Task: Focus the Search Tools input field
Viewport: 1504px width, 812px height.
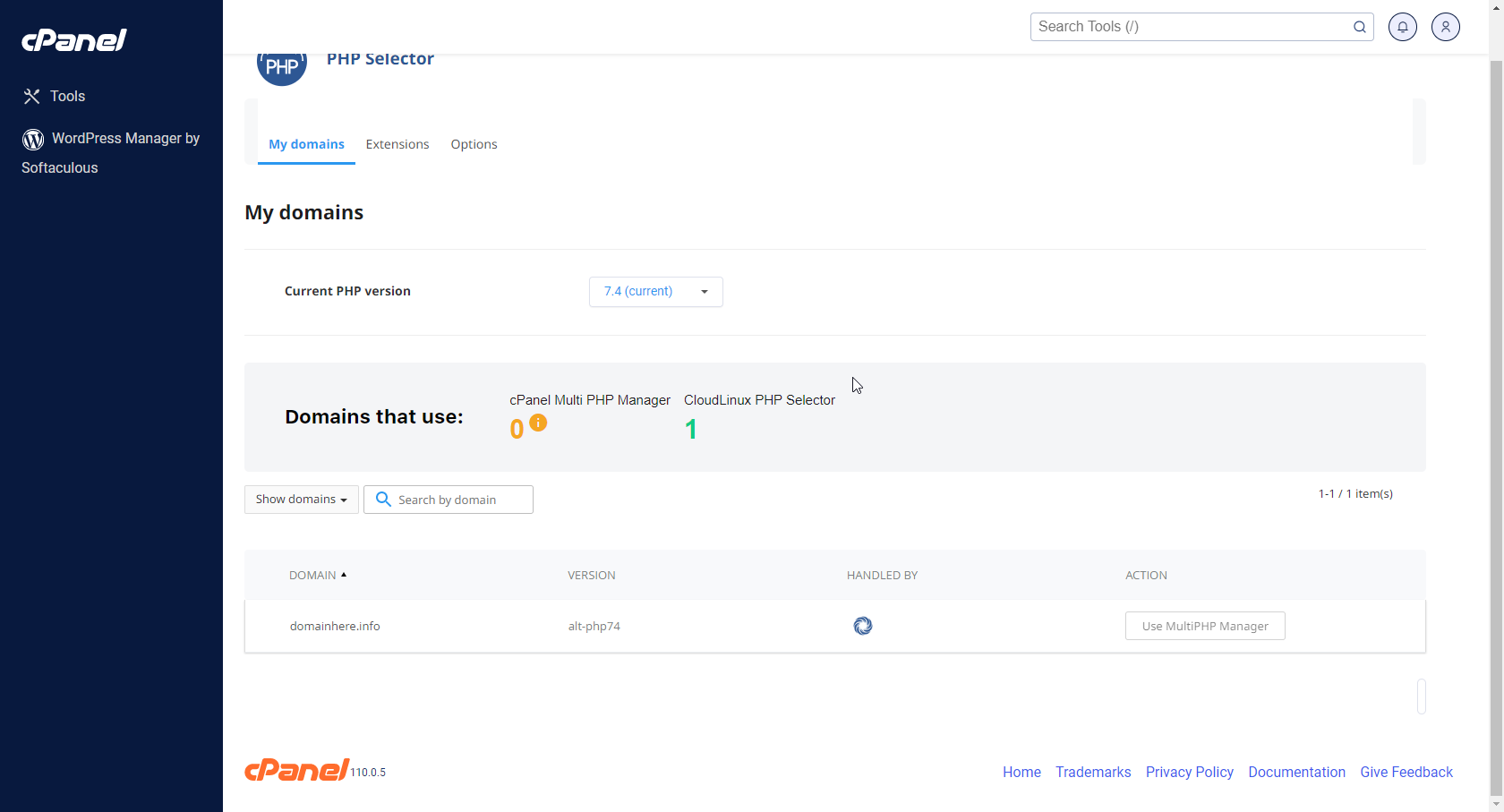Action: (x=1201, y=27)
